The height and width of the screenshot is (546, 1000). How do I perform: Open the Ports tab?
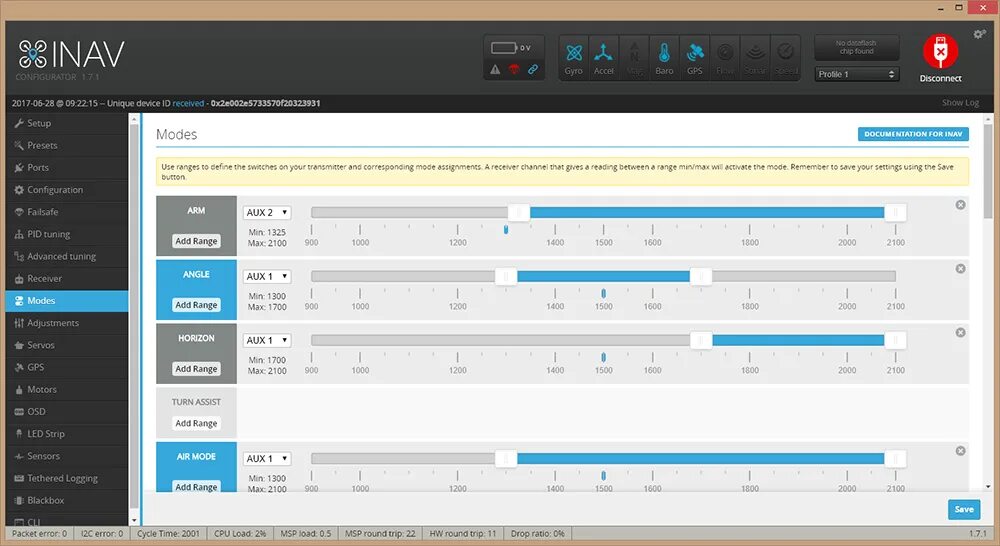point(67,167)
